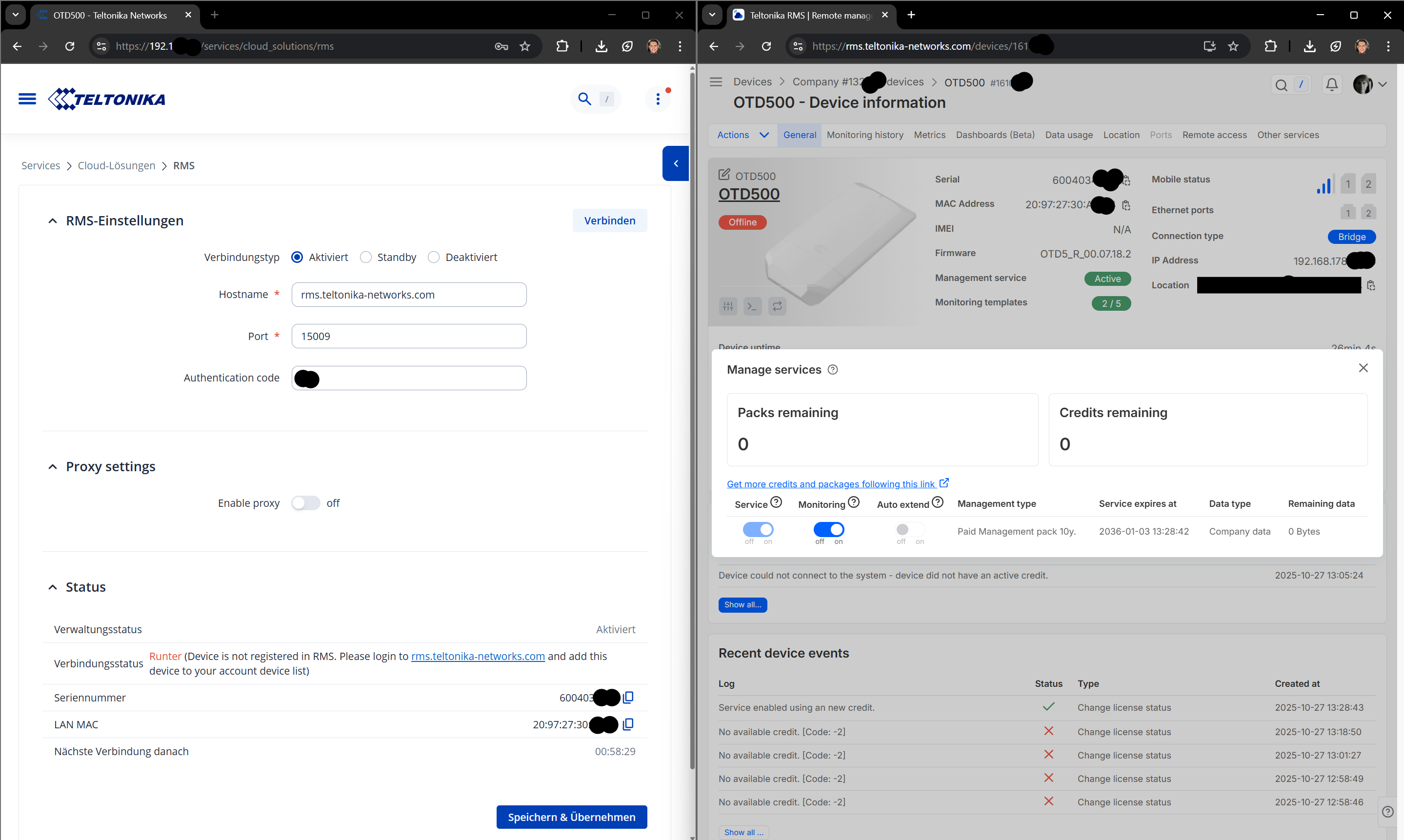The image size is (1404, 840).
Task: Open the Teltonika hamburger menu
Action: tap(27, 99)
